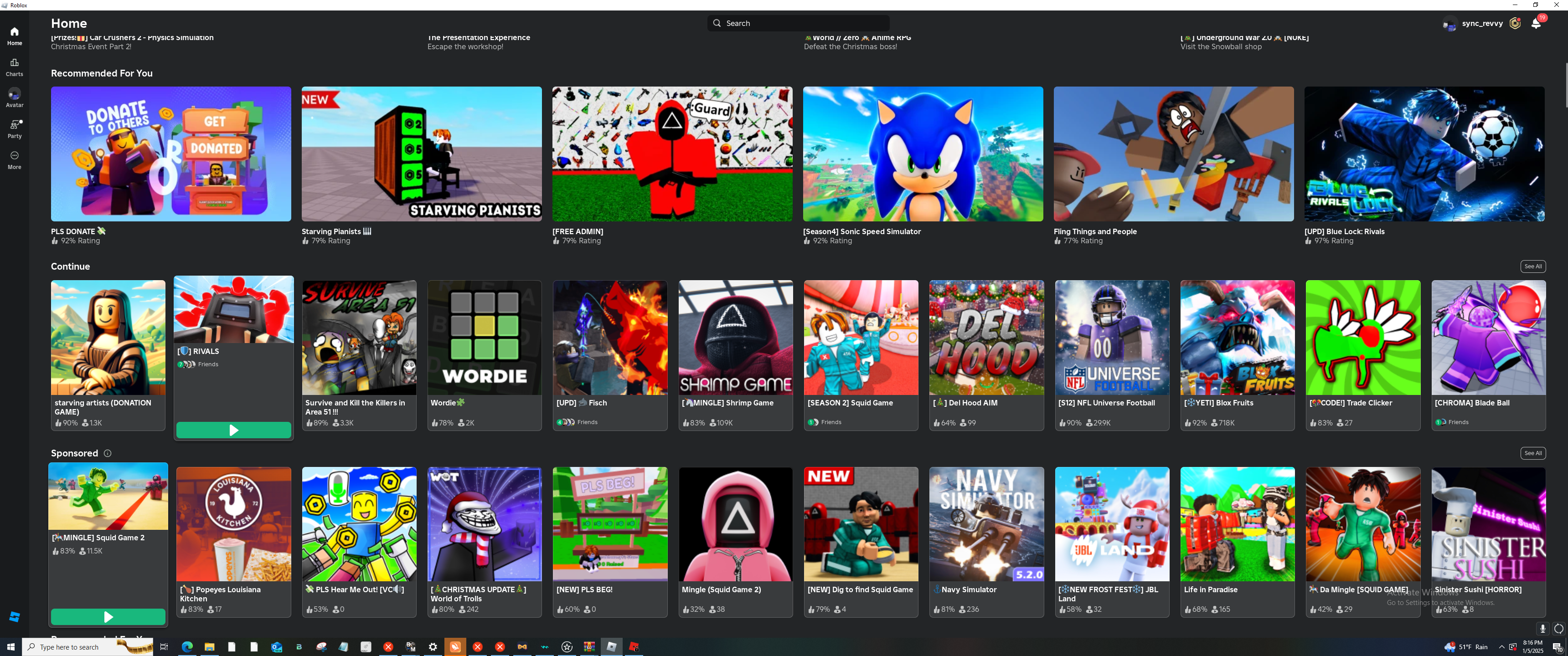This screenshot has width=1568, height=656.
Task: Click the Sponsored info icon
Action: (108, 453)
